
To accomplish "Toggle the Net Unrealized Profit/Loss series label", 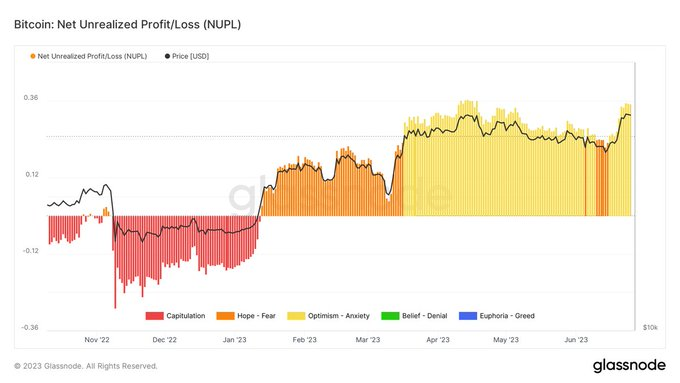I will [x=92, y=56].
